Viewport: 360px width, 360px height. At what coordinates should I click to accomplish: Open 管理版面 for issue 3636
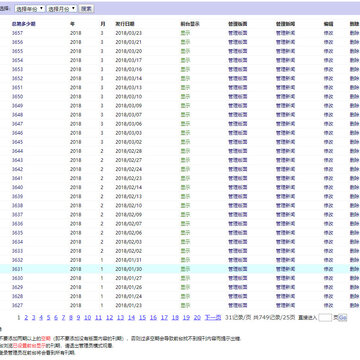coord(238,224)
